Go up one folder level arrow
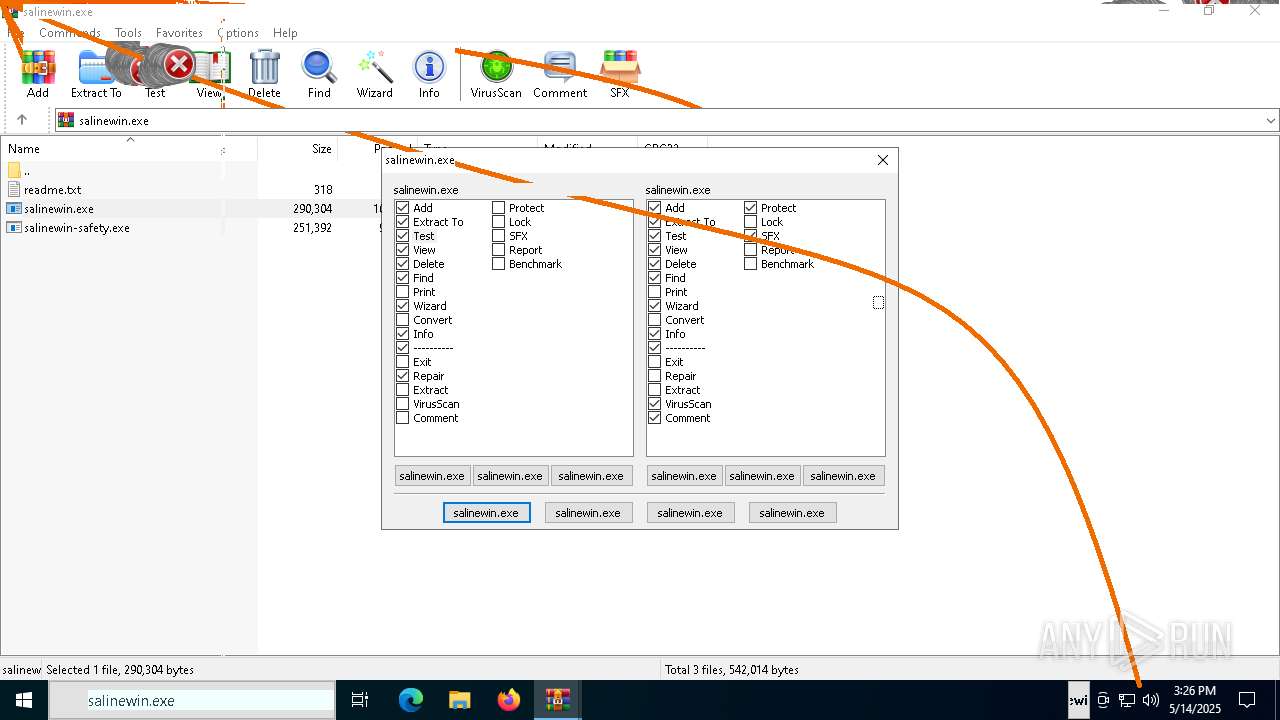Screen dimensions: 1280x720 (22, 120)
